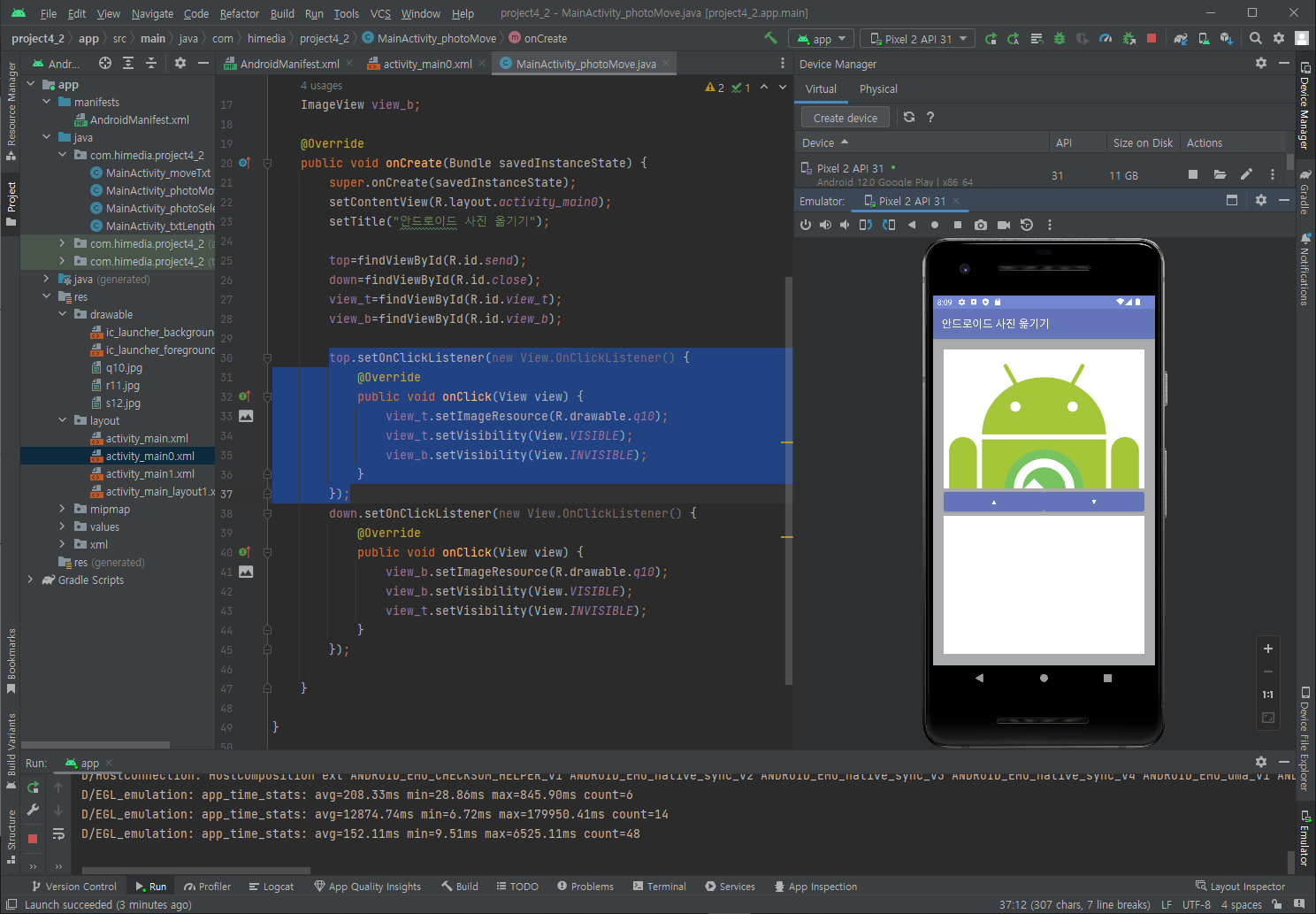Sync Project with Gradle Files icon

pos(1181,38)
